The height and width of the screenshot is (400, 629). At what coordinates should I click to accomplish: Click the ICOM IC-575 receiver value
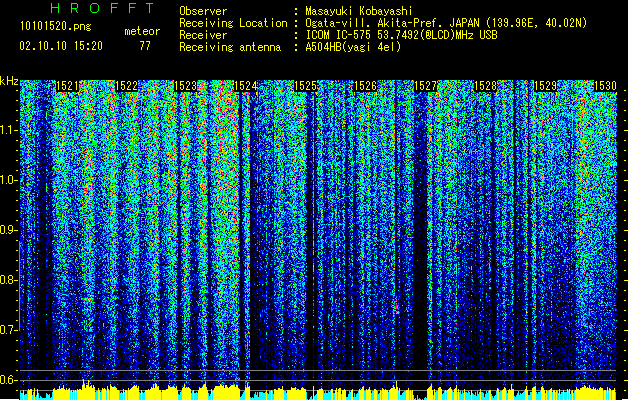click(402, 35)
